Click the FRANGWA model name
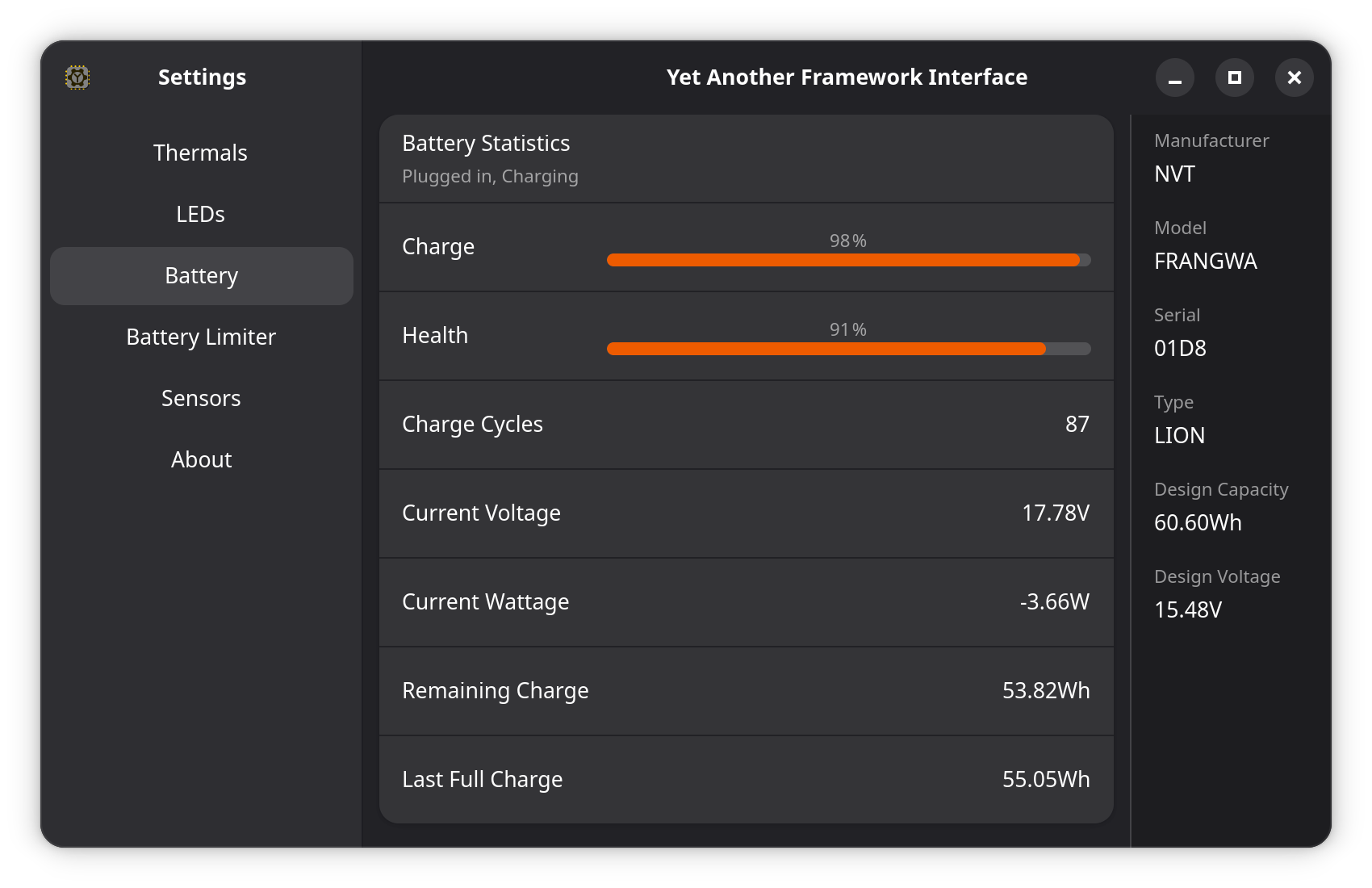This screenshot has height=888, width=1372. 1206,261
